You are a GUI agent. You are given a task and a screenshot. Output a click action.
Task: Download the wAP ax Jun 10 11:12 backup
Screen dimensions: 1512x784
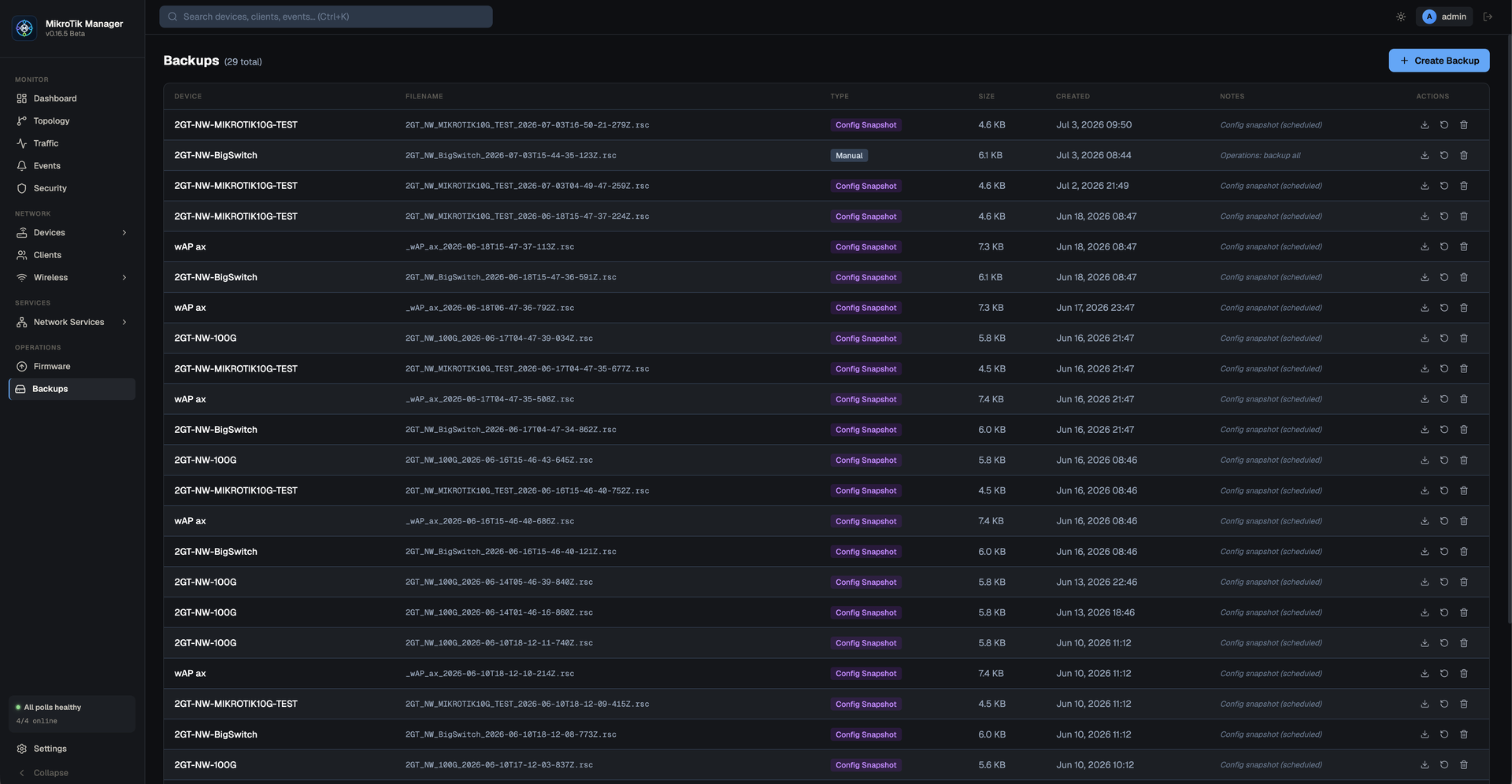(x=1425, y=674)
